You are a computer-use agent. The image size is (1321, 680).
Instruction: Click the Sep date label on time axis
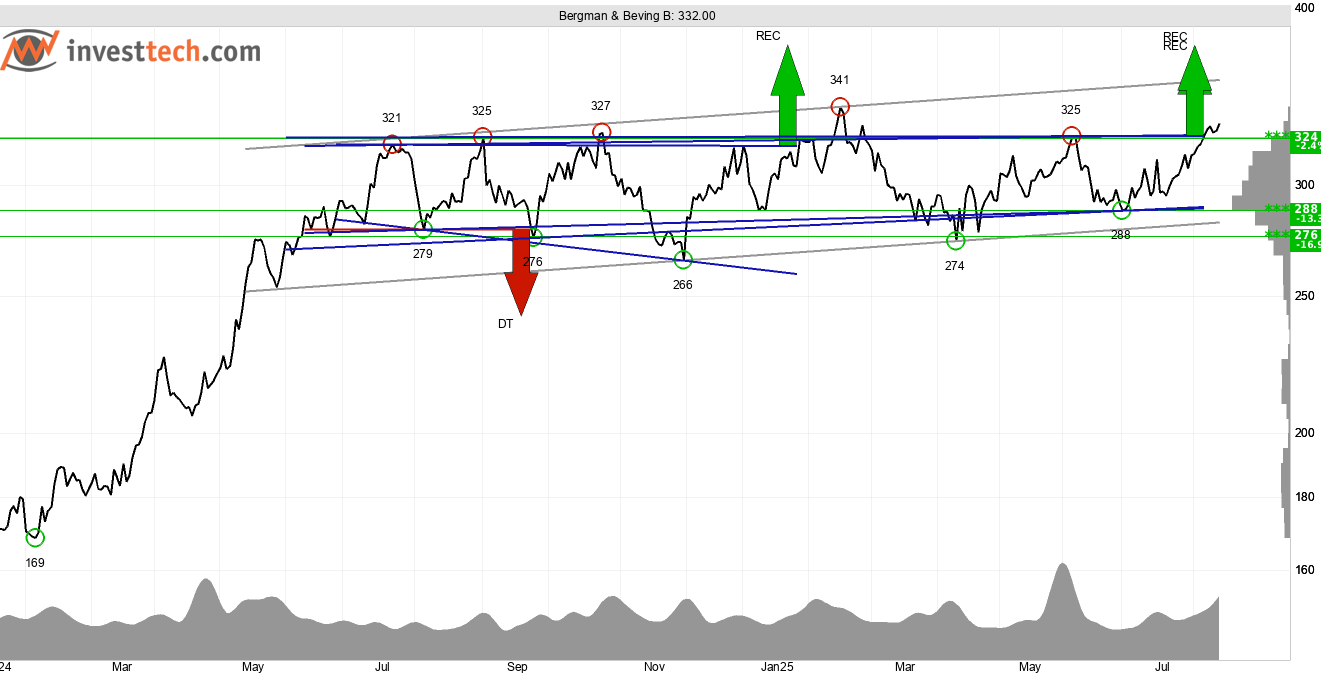[x=517, y=666]
